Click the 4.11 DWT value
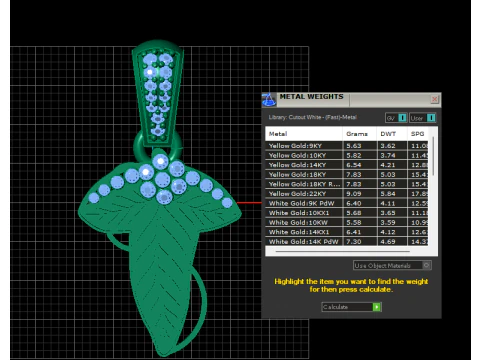The image size is (480, 360). point(388,203)
